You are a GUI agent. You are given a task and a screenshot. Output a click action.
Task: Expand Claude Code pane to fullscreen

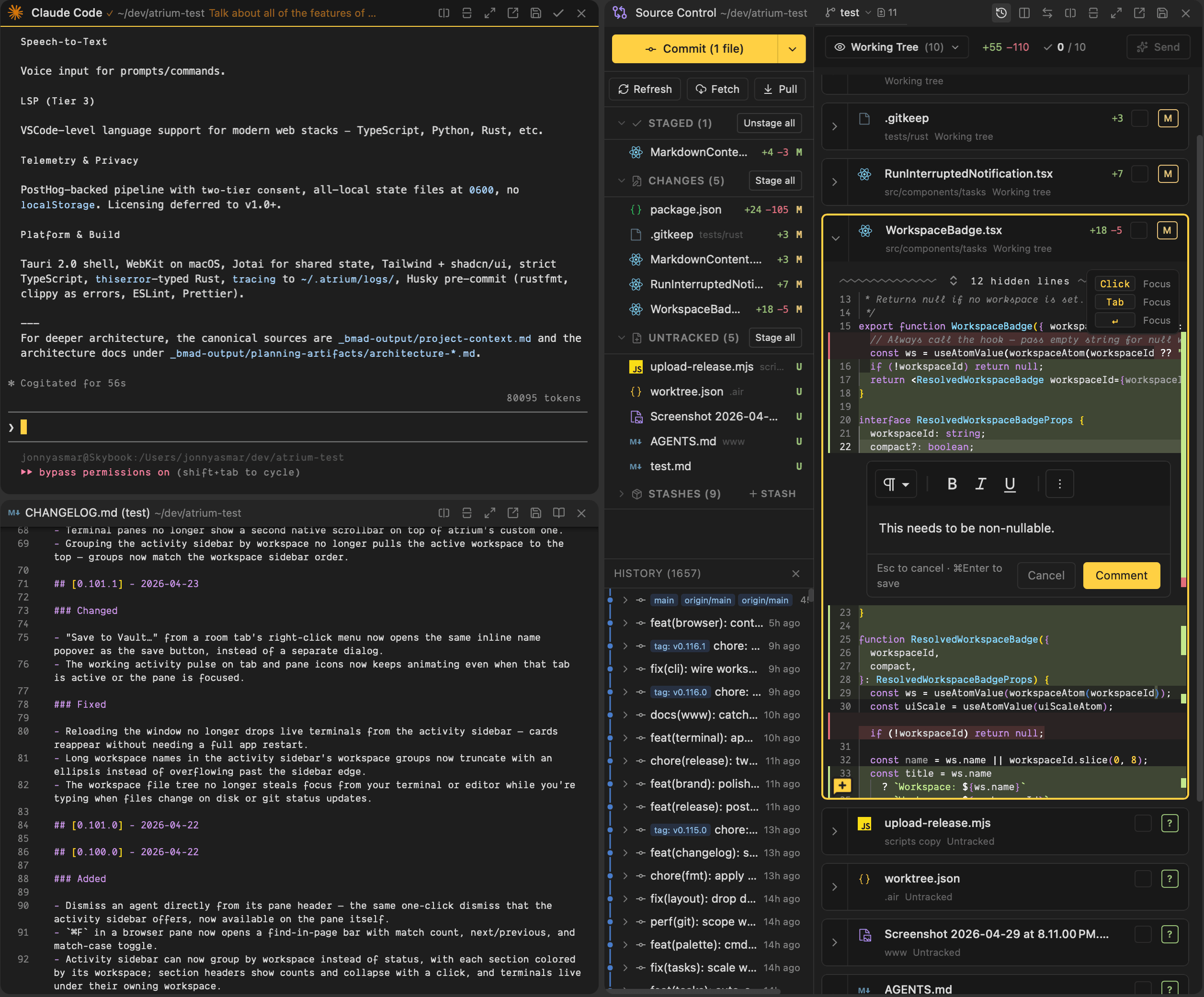489,12
